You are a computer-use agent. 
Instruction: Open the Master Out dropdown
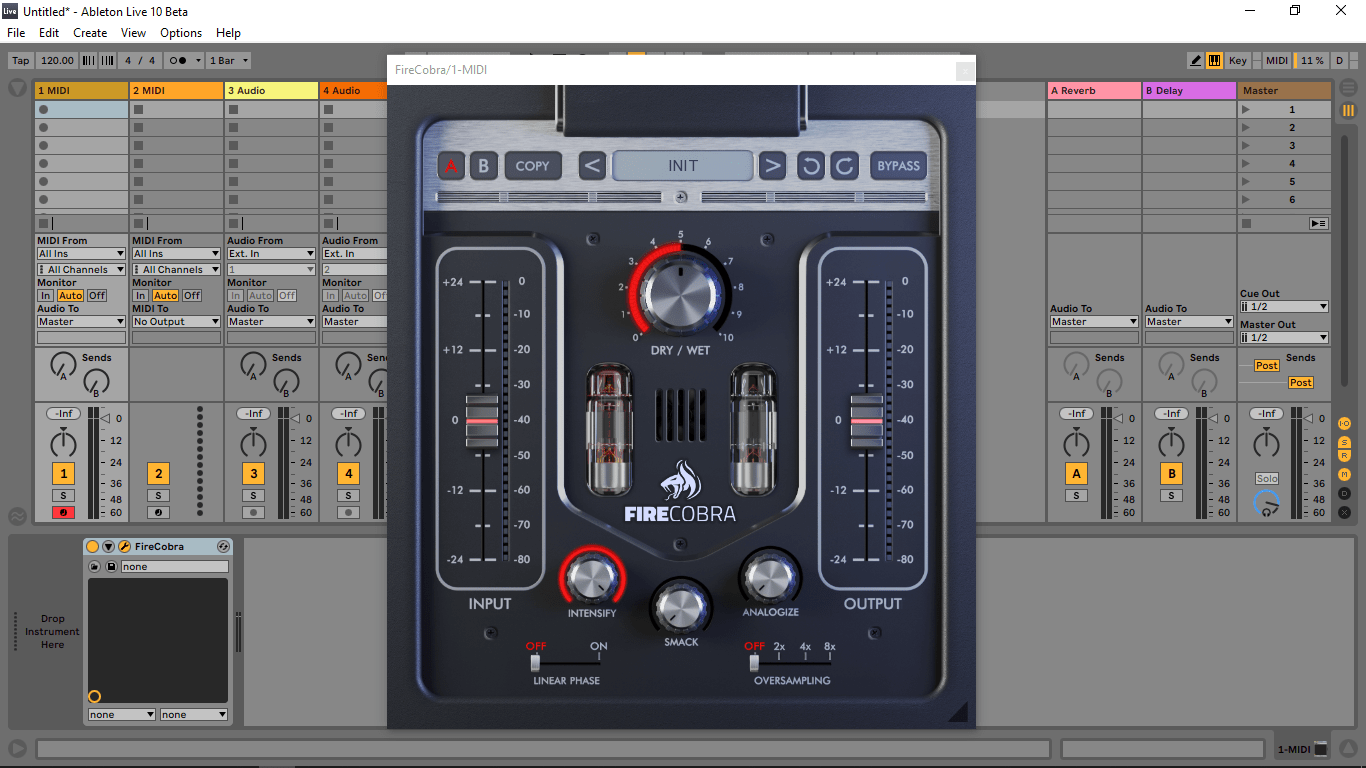1285,338
